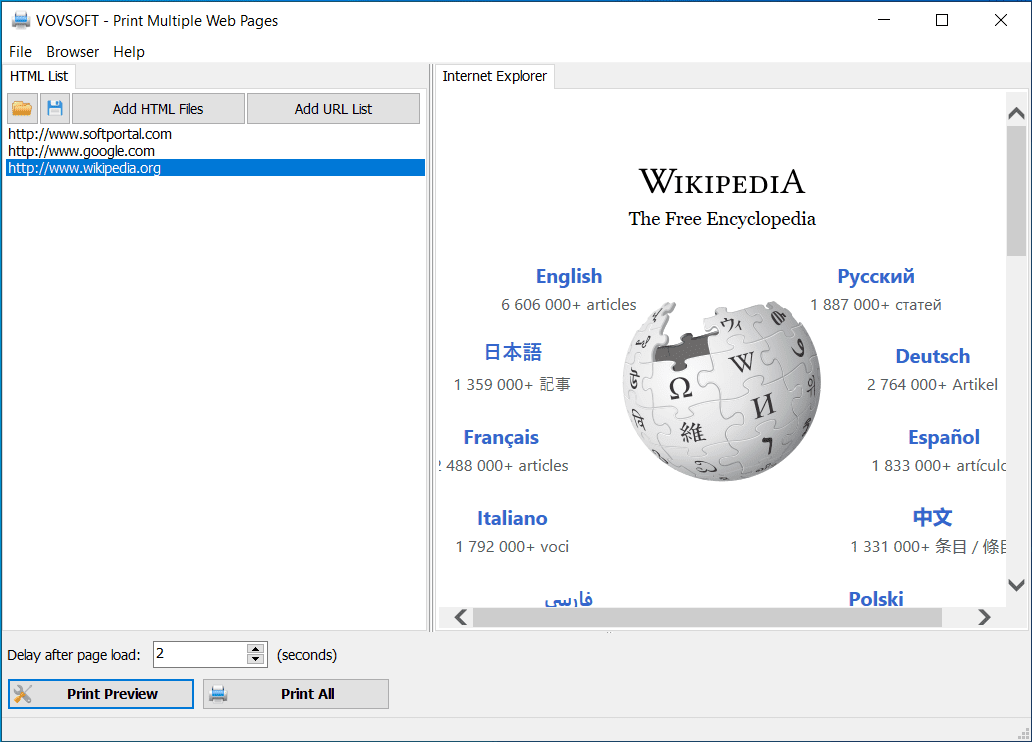
Task: Increase delay with the spinner up arrow
Action: (256, 649)
